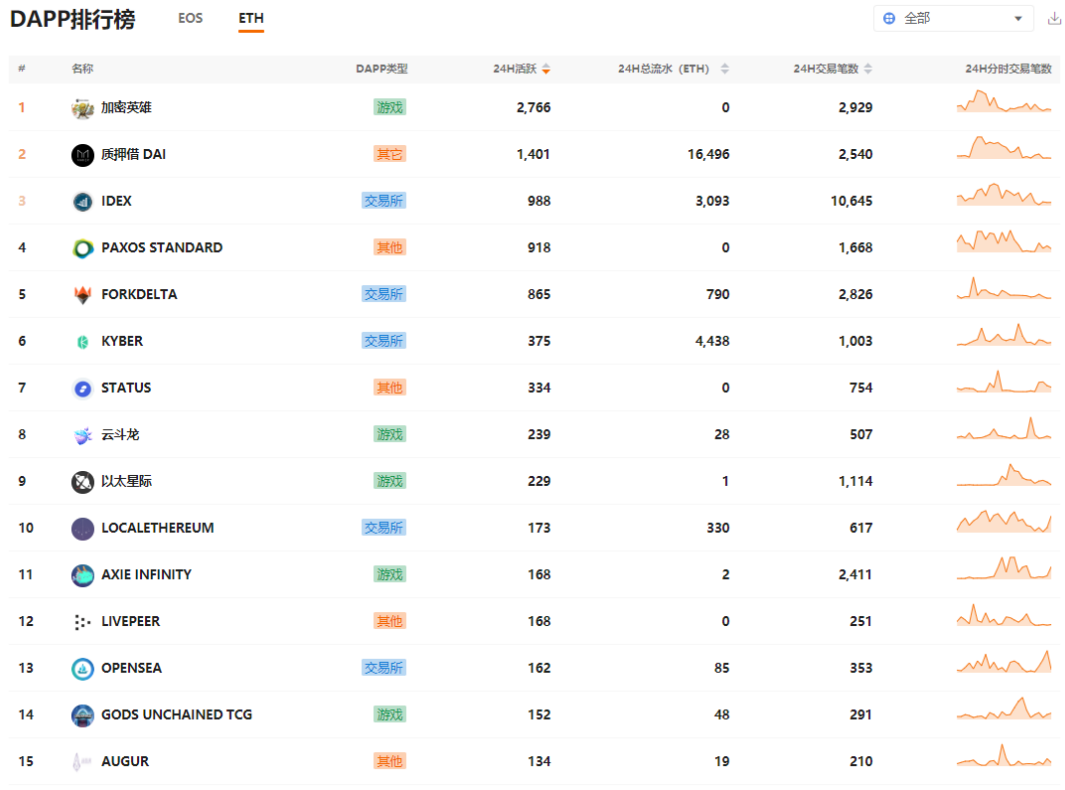Click the 游戏 tag for AXIE INFINITY

click(390, 575)
